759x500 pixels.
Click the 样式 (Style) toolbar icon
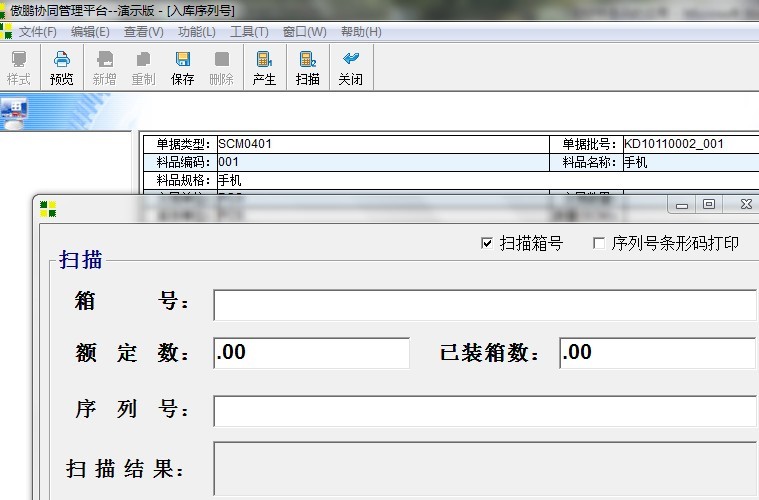(18, 68)
